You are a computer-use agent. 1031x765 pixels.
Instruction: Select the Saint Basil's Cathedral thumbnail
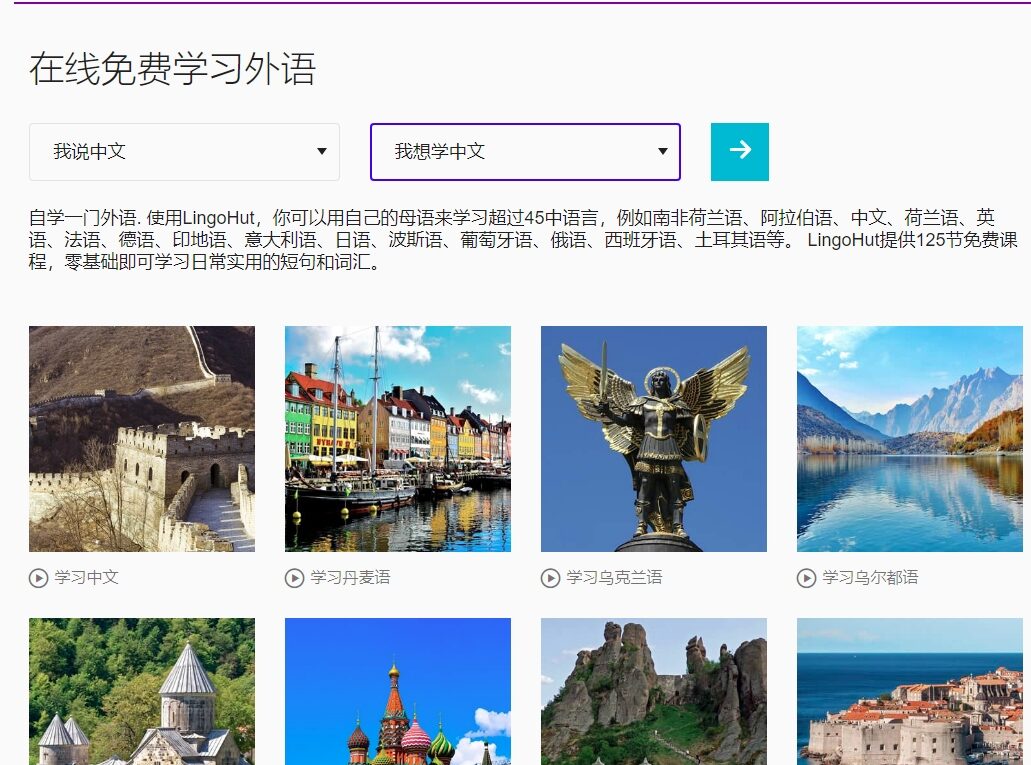click(398, 691)
